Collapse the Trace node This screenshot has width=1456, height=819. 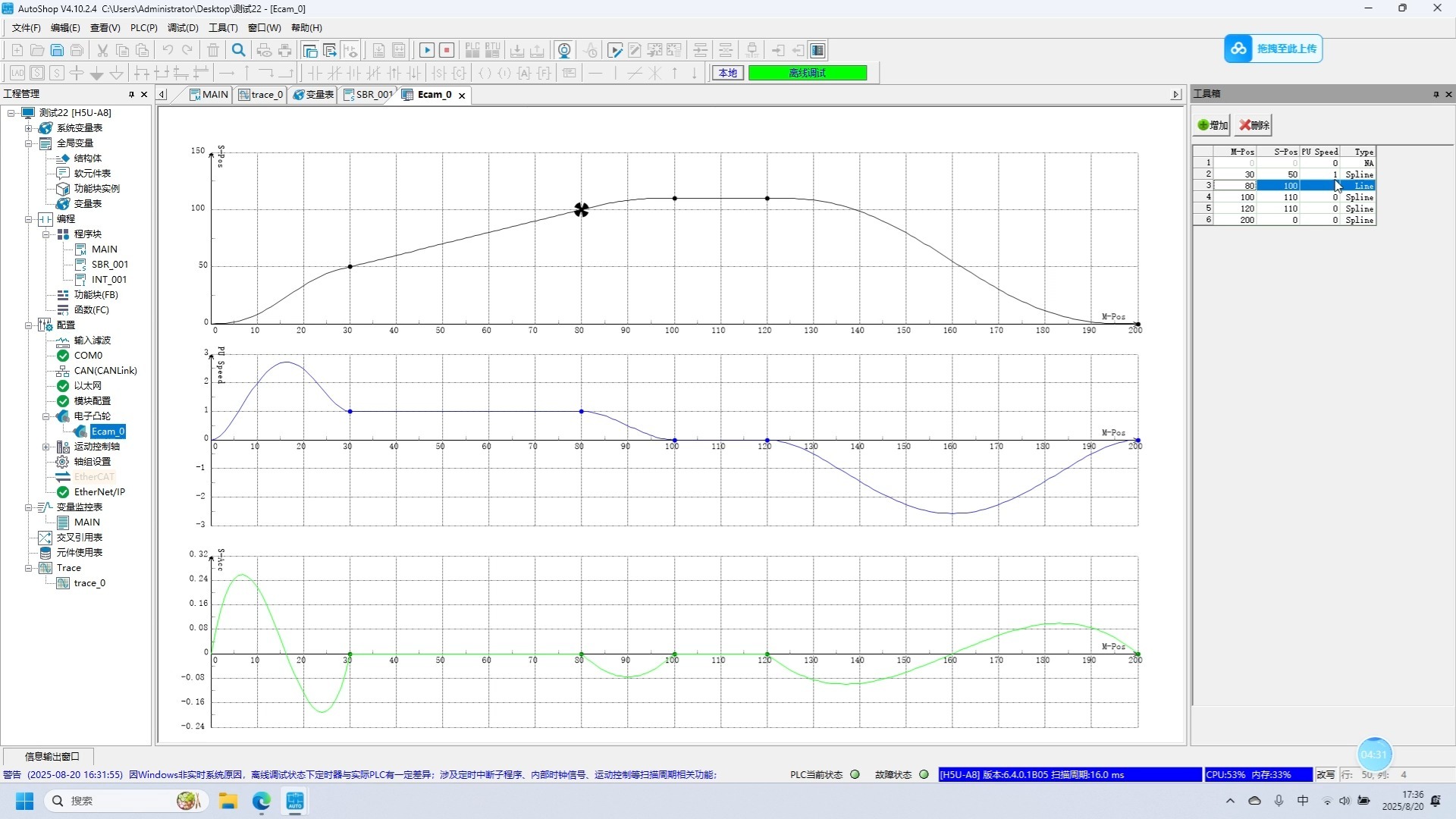point(29,568)
